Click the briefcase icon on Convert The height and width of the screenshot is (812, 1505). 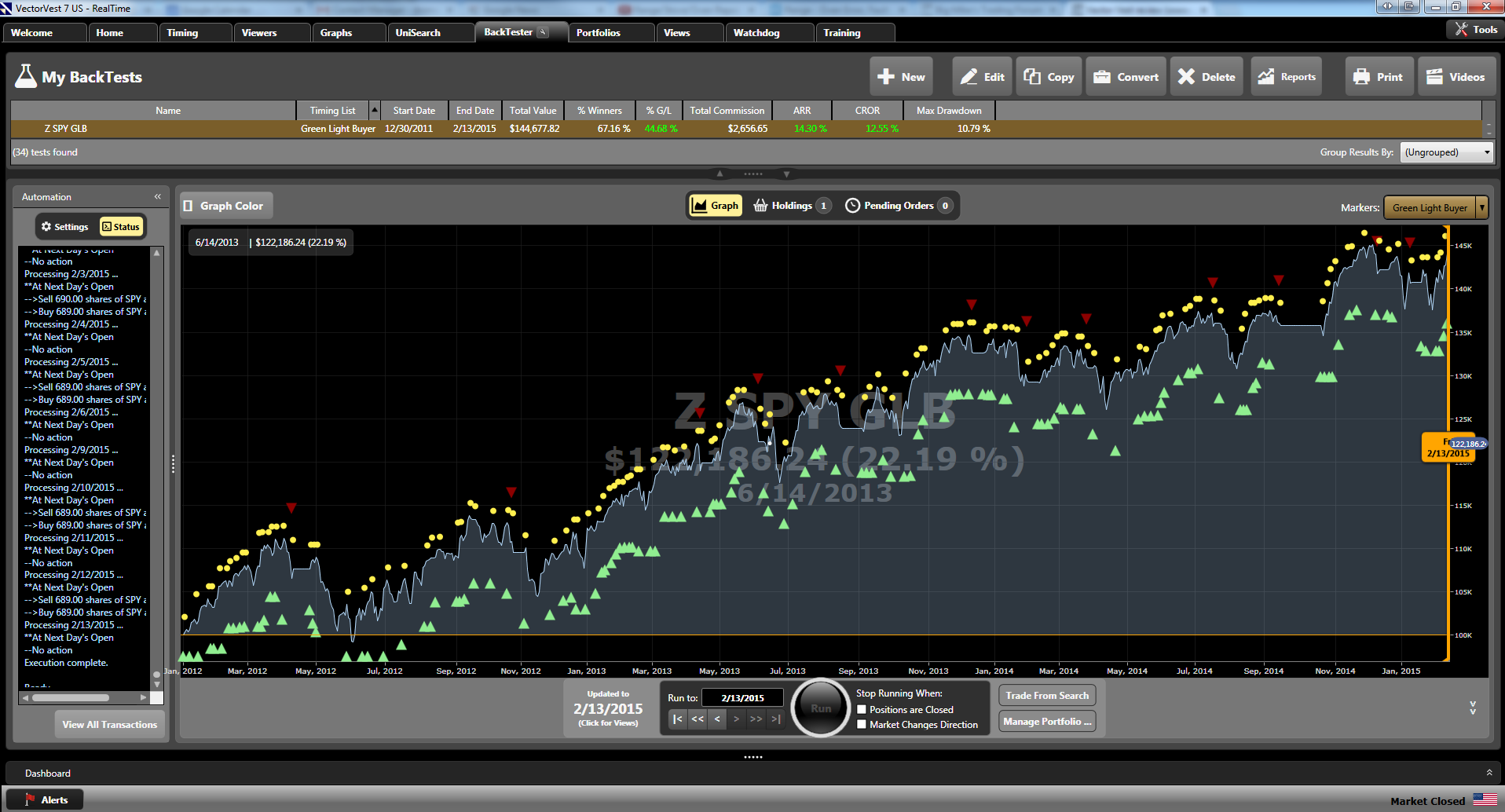click(x=1102, y=76)
